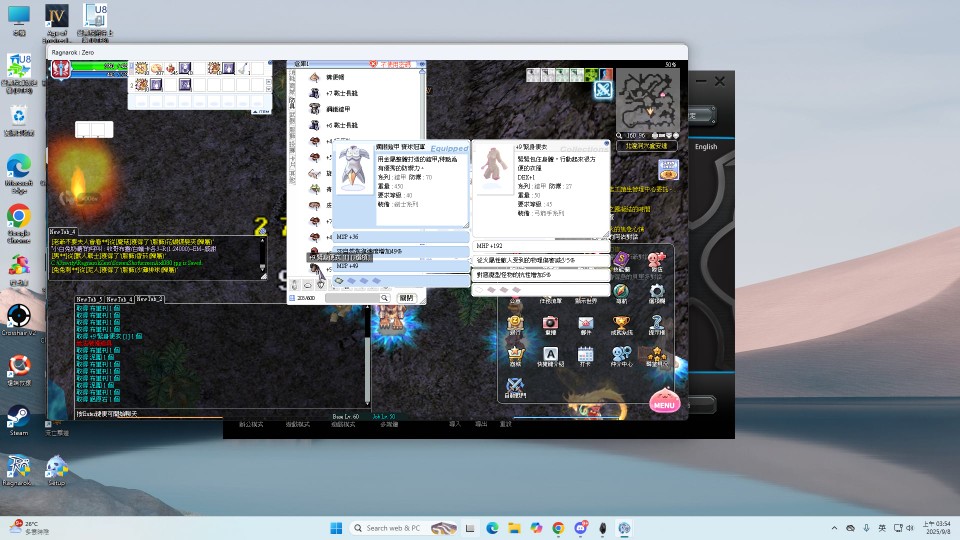
Task: Switch to the consumables tab in inventory sidebar
Action: (x=293, y=77)
